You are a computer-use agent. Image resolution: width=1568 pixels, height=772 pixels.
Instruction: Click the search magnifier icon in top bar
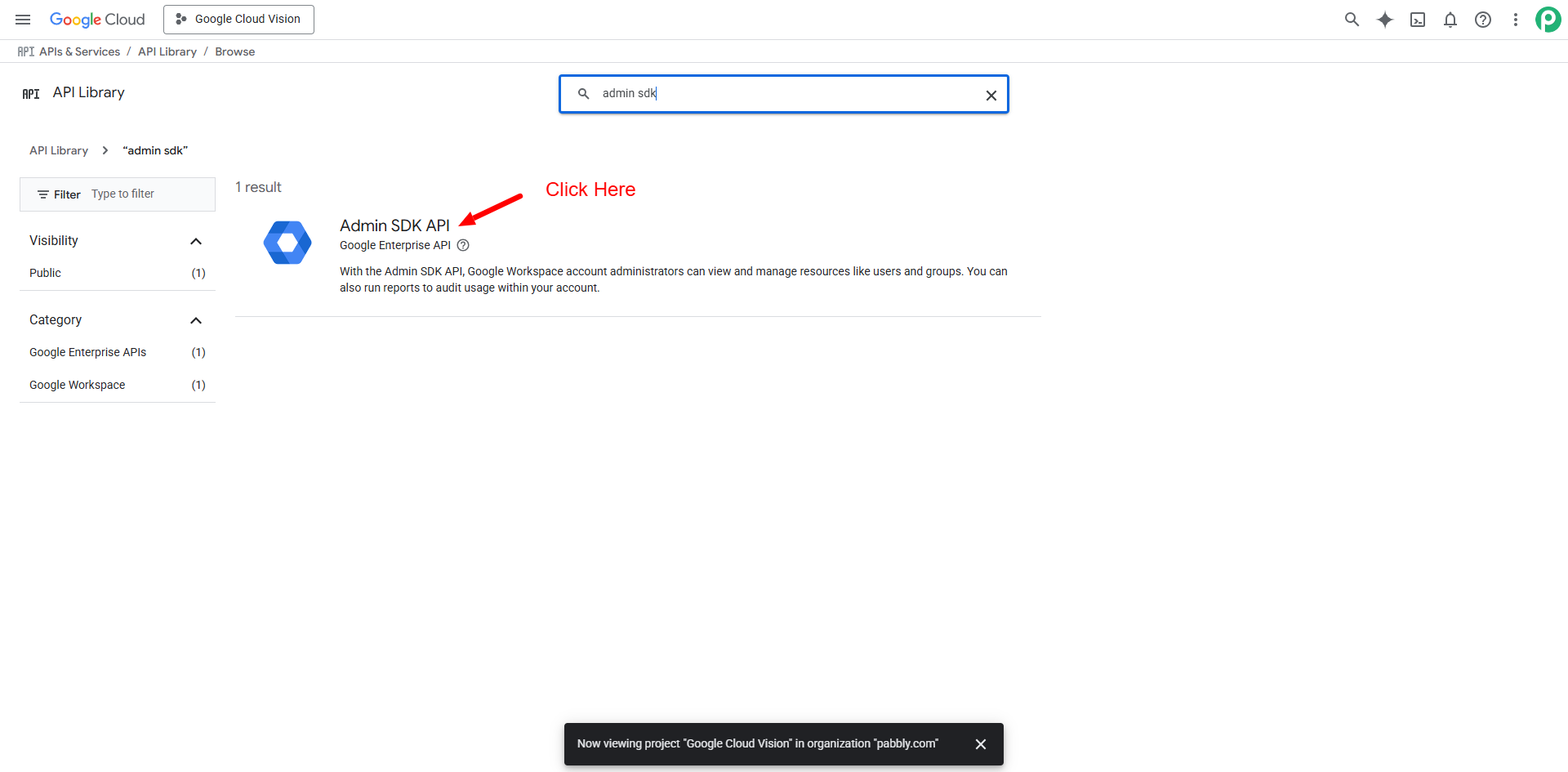[x=1352, y=20]
